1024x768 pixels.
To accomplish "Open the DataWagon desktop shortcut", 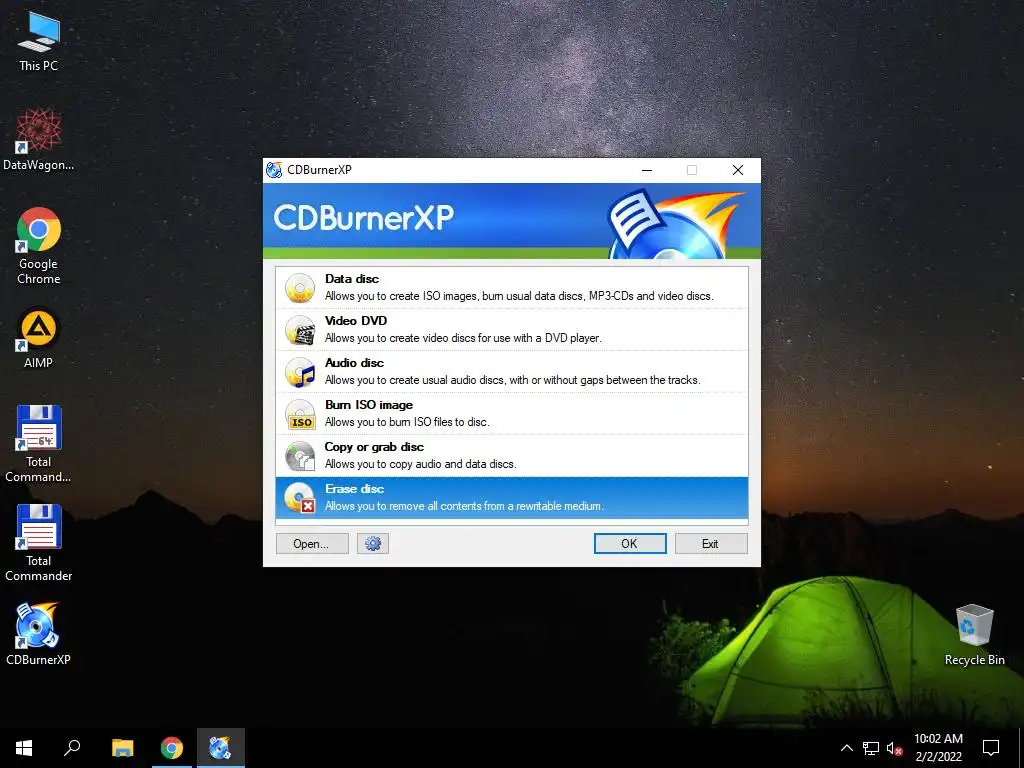I will 39,140.
